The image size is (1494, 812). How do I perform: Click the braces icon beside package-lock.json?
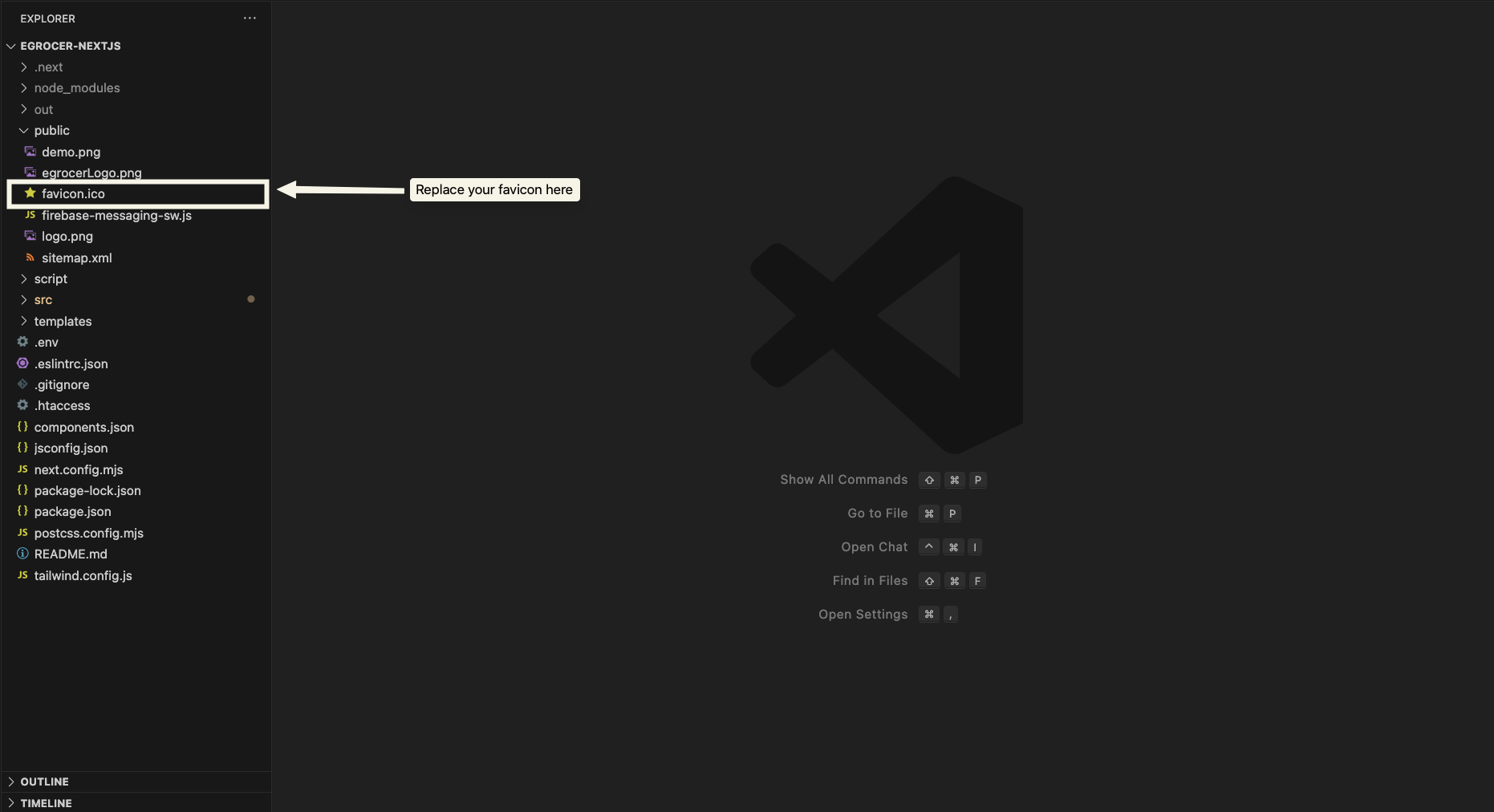(22, 490)
